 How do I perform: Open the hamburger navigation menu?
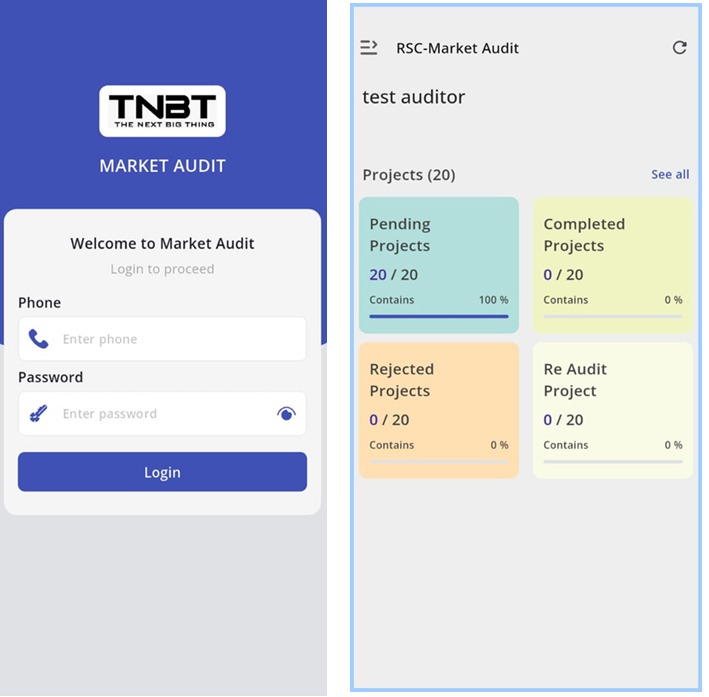[x=369, y=48]
